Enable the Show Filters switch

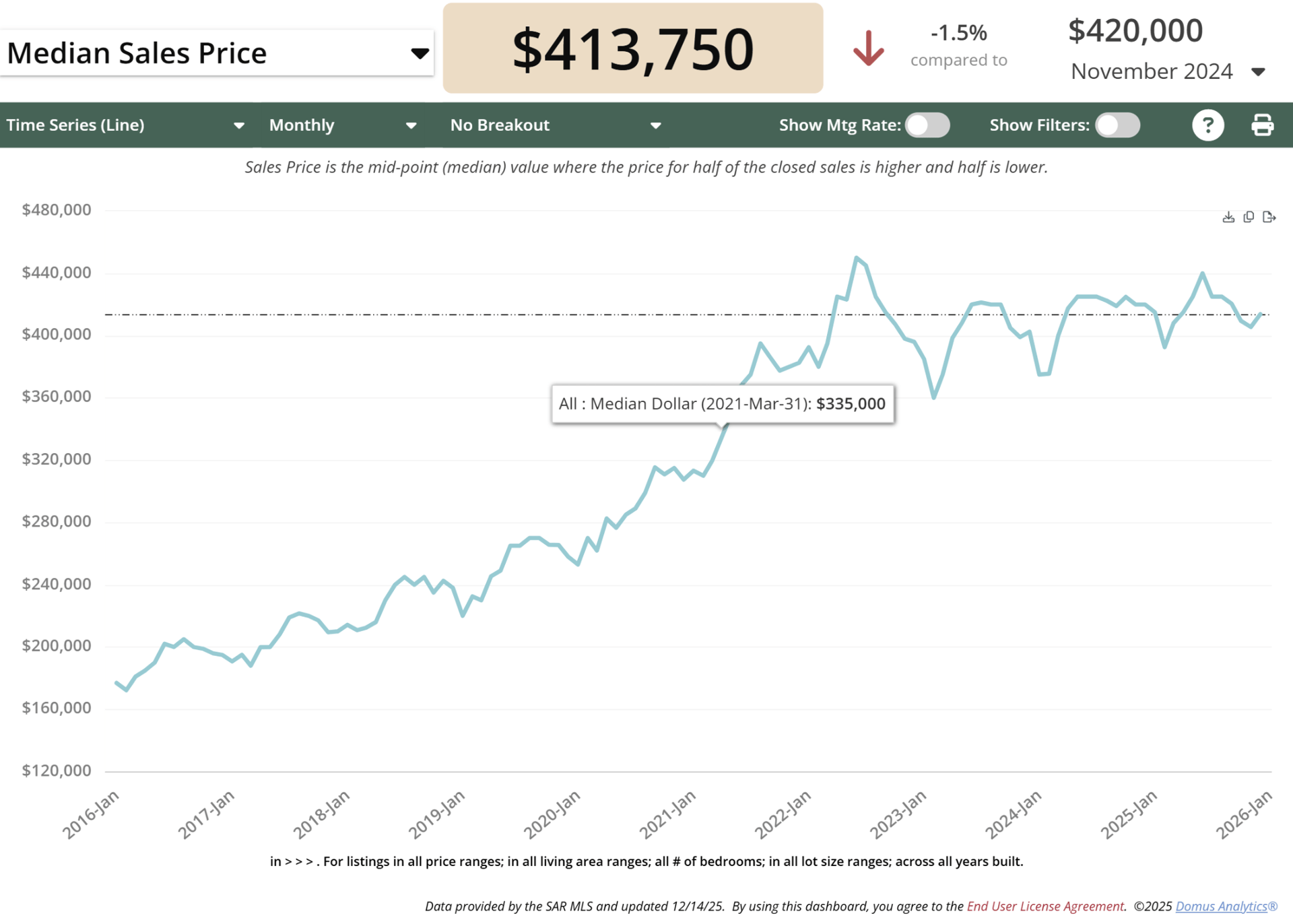tap(1117, 125)
